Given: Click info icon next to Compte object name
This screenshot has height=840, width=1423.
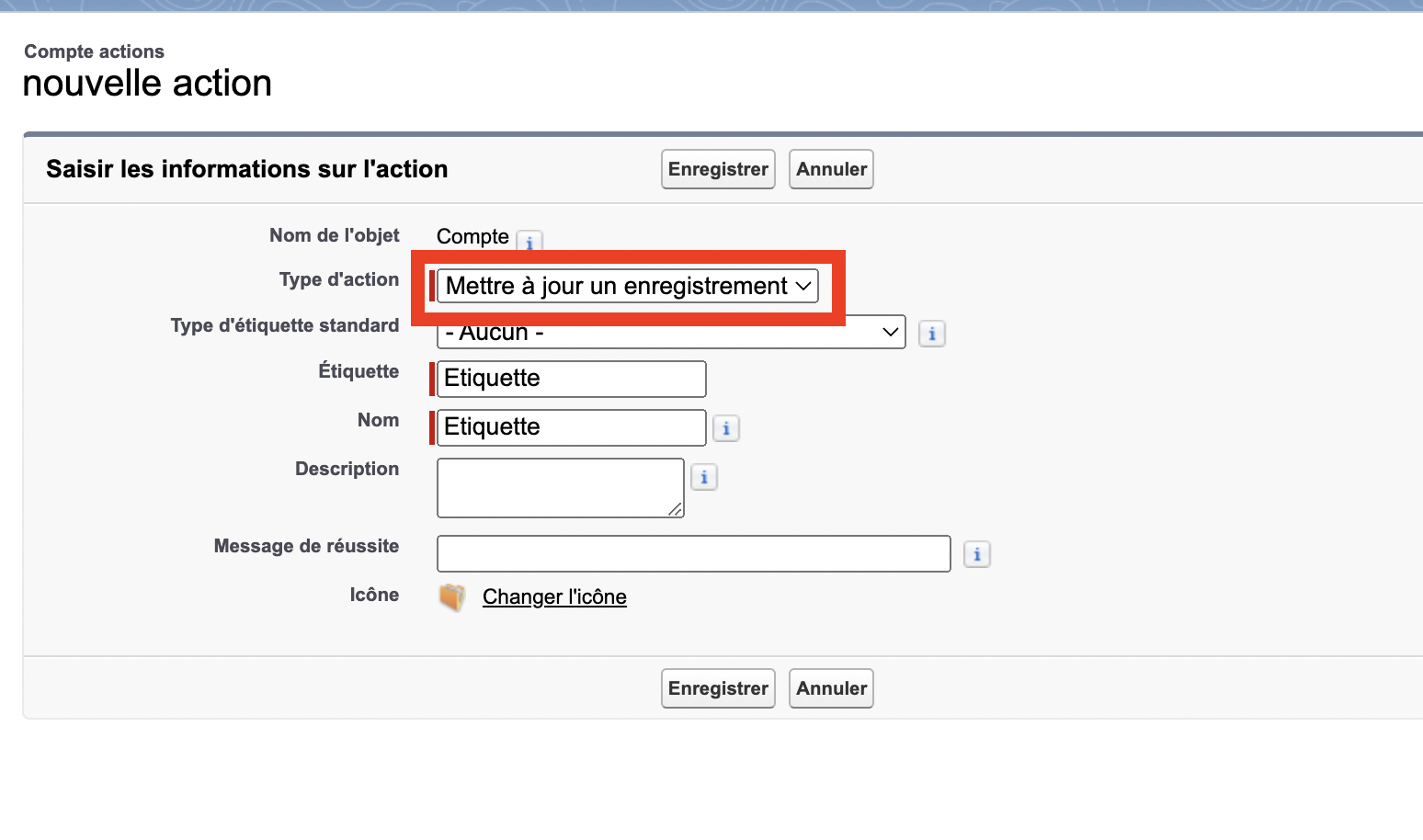Looking at the screenshot, I should 529,242.
